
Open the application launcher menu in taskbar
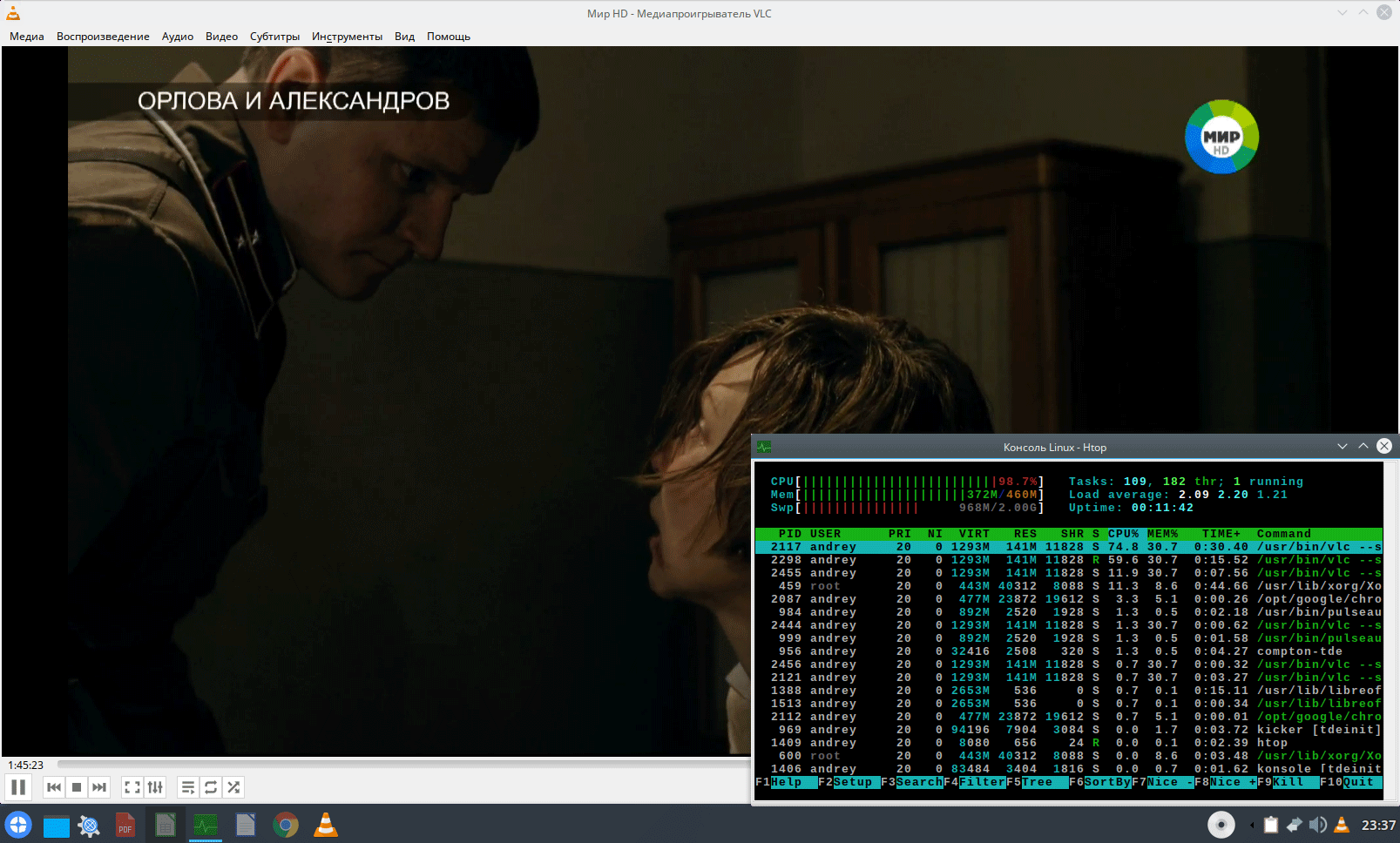[x=18, y=825]
